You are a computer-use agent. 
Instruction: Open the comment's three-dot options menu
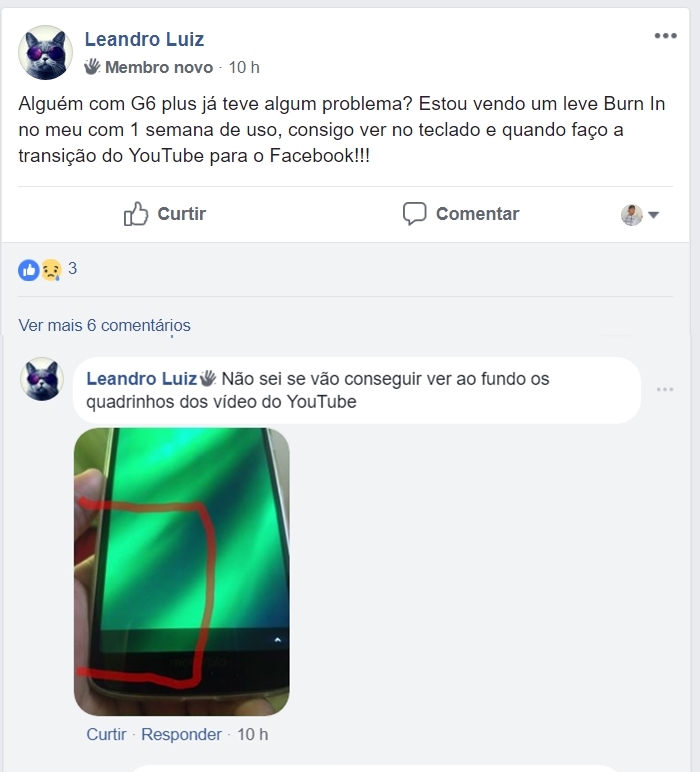click(x=665, y=389)
